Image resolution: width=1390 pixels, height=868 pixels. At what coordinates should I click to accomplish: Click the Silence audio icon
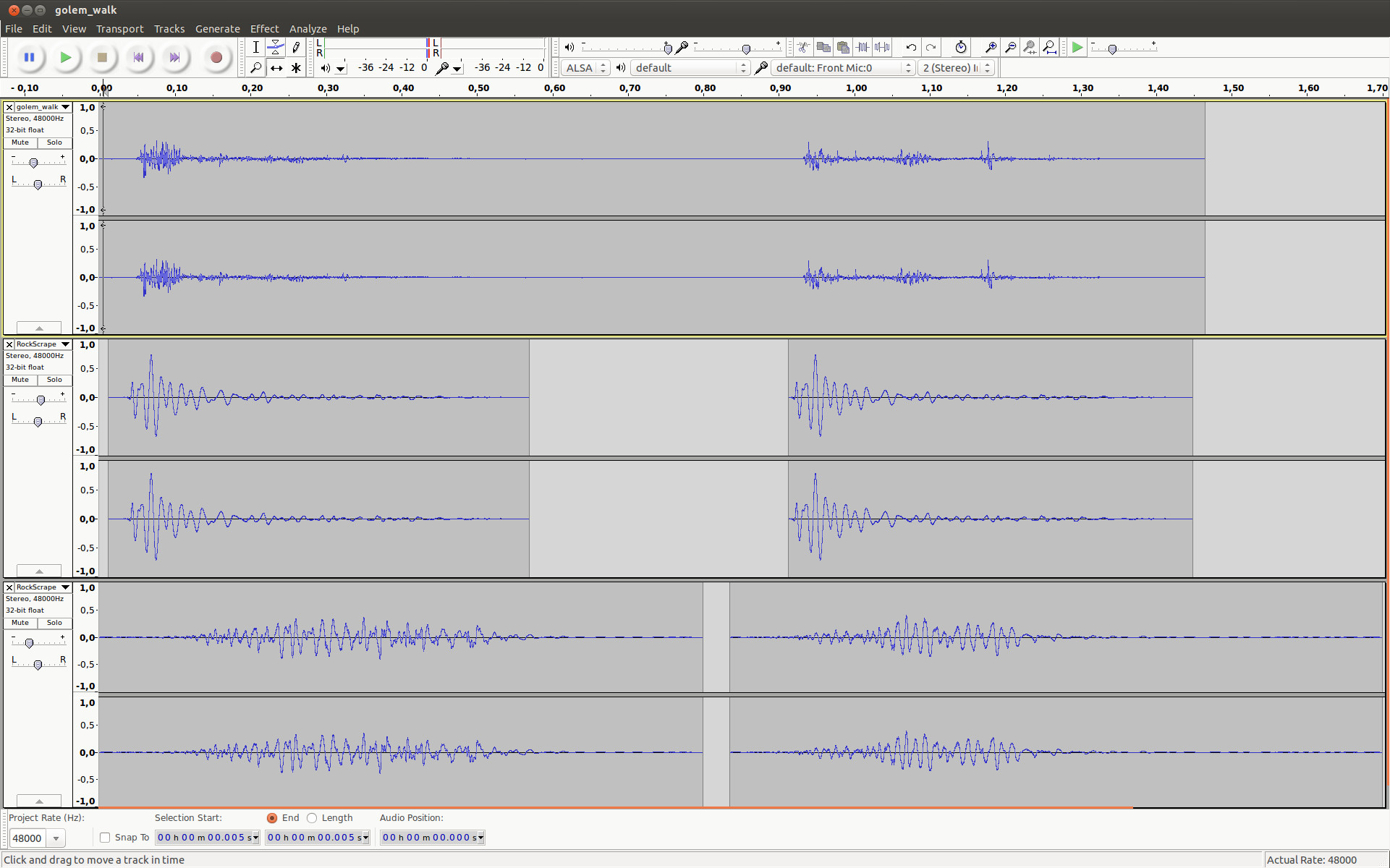tap(882, 48)
